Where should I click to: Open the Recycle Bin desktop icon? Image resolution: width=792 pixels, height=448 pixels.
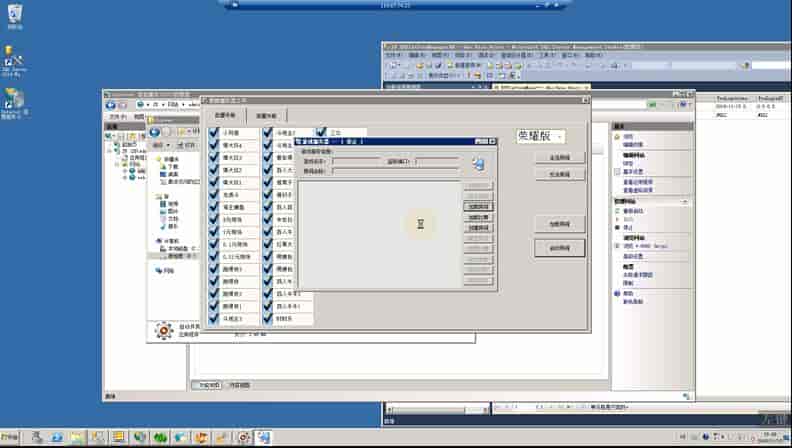(x=13, y=12)
